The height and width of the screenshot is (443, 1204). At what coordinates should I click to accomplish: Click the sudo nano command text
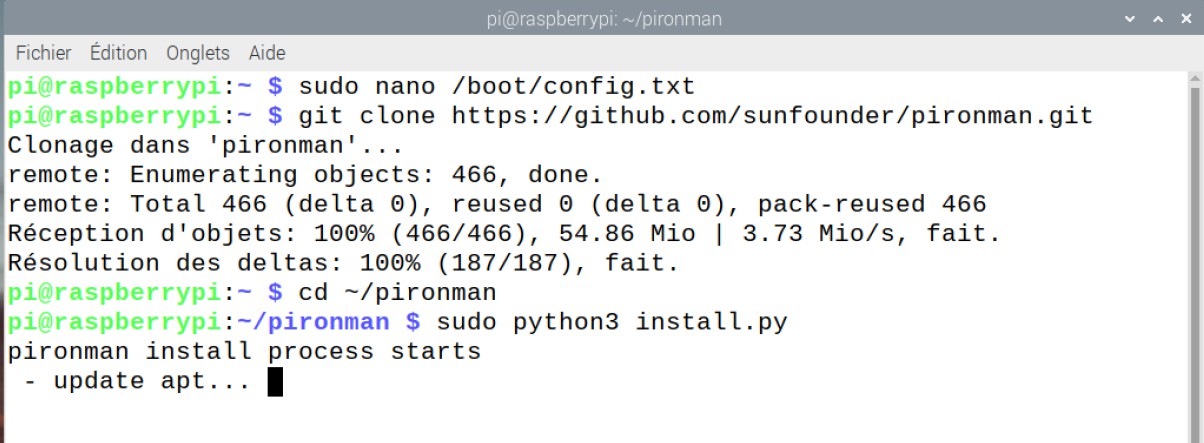[x=366, y=85]
